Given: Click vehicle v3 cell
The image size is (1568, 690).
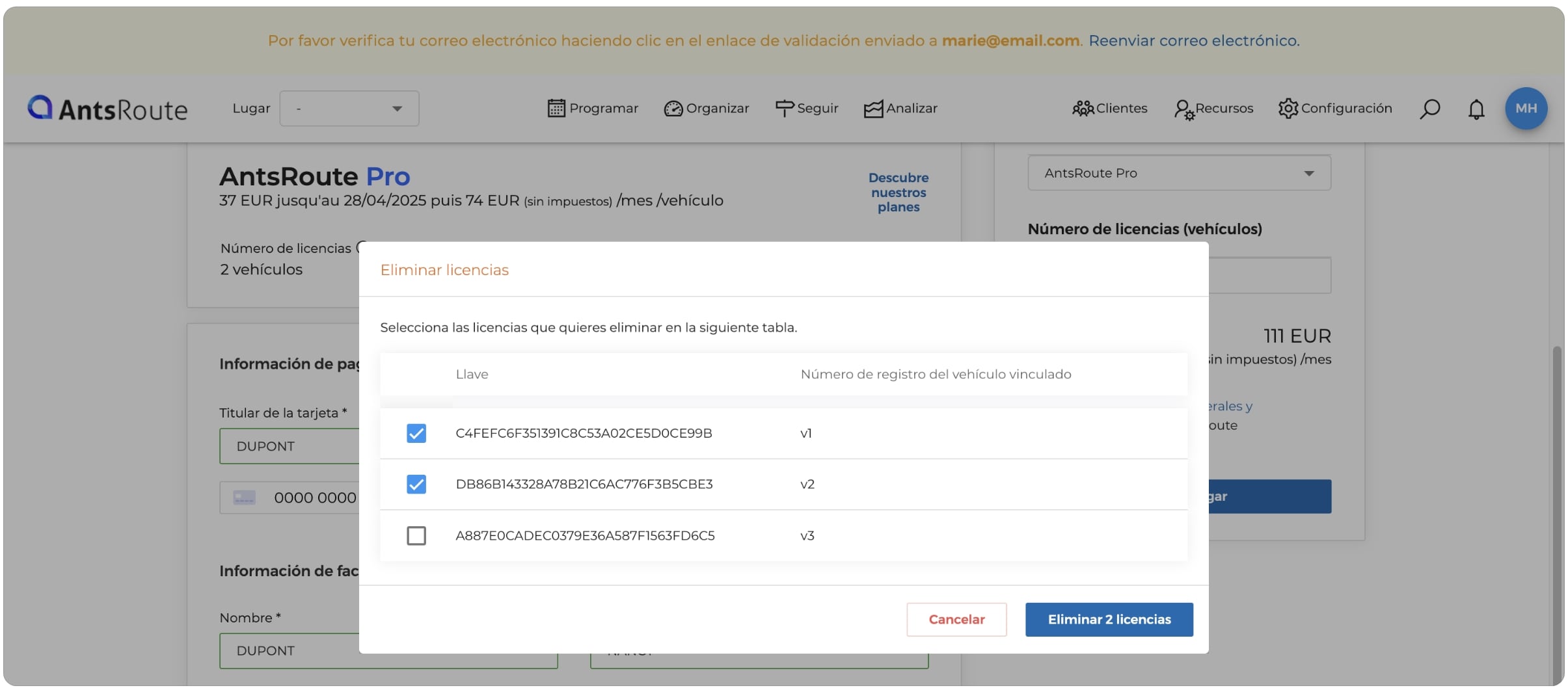Looking at the screenshot, I should (807, 536).
